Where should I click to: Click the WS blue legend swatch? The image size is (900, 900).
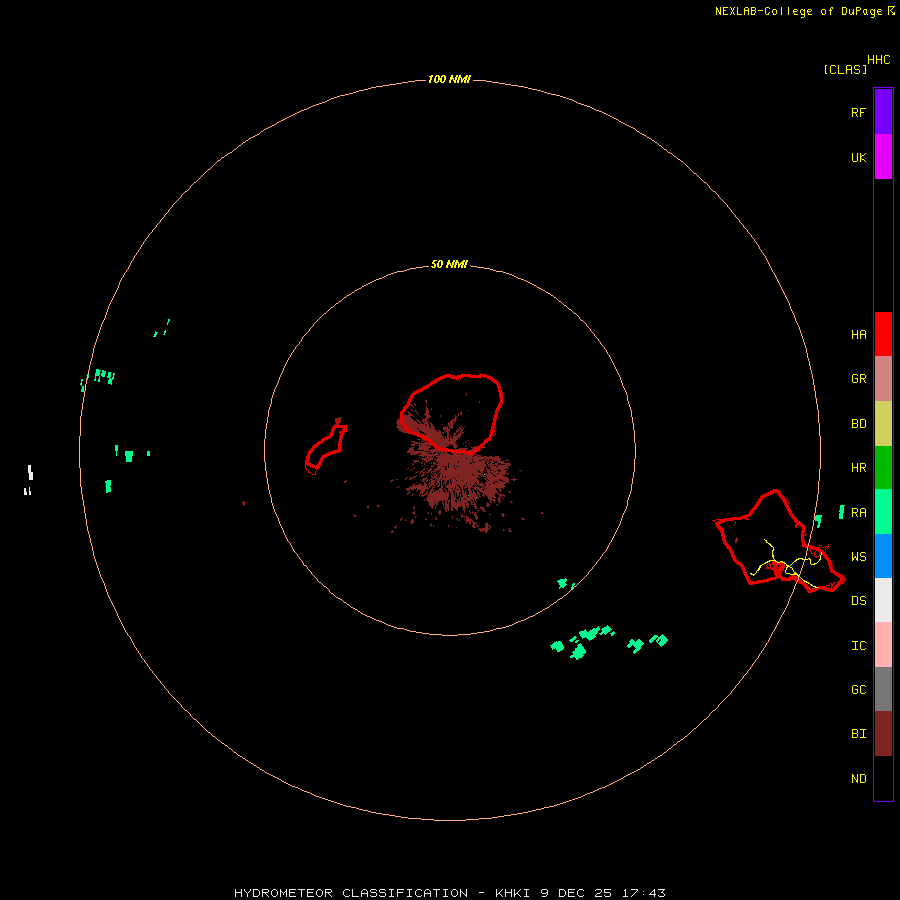(883, 556)
